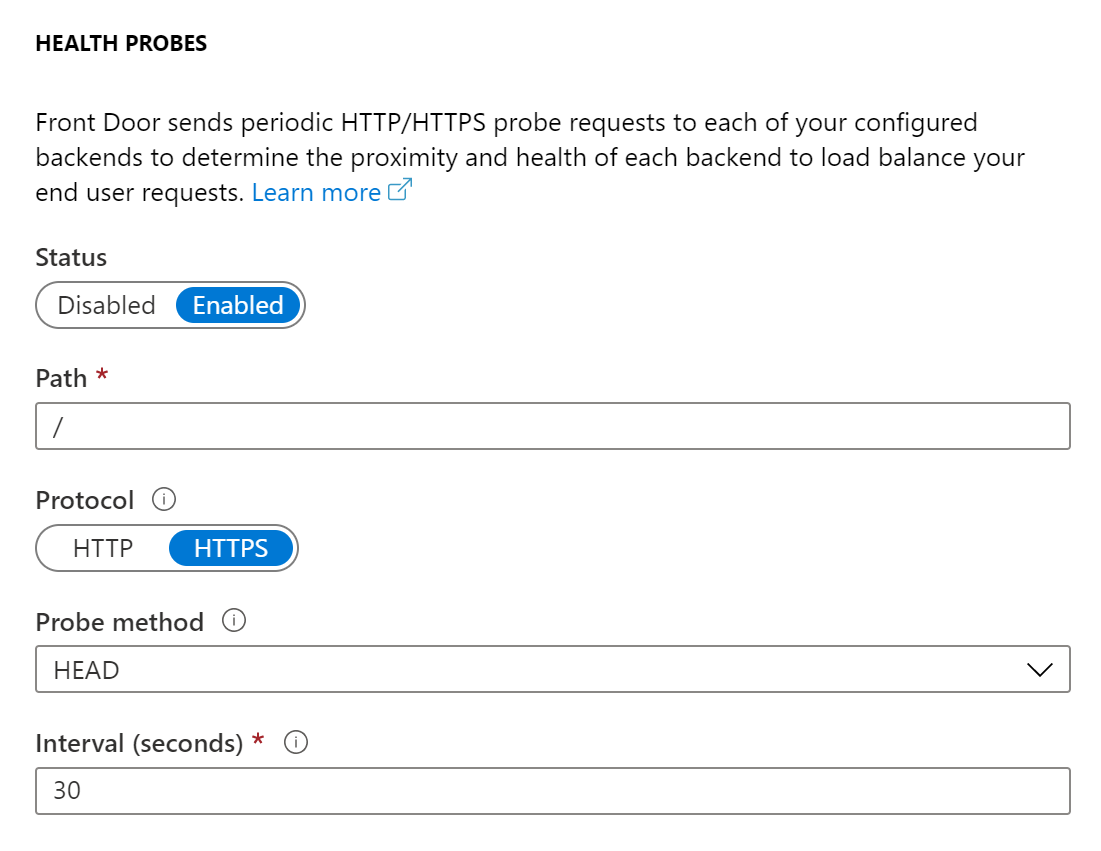The height and width of the screenshot is (851, 1101).
Task: Click inside the Path input field
Action: (x=552, y=426)
